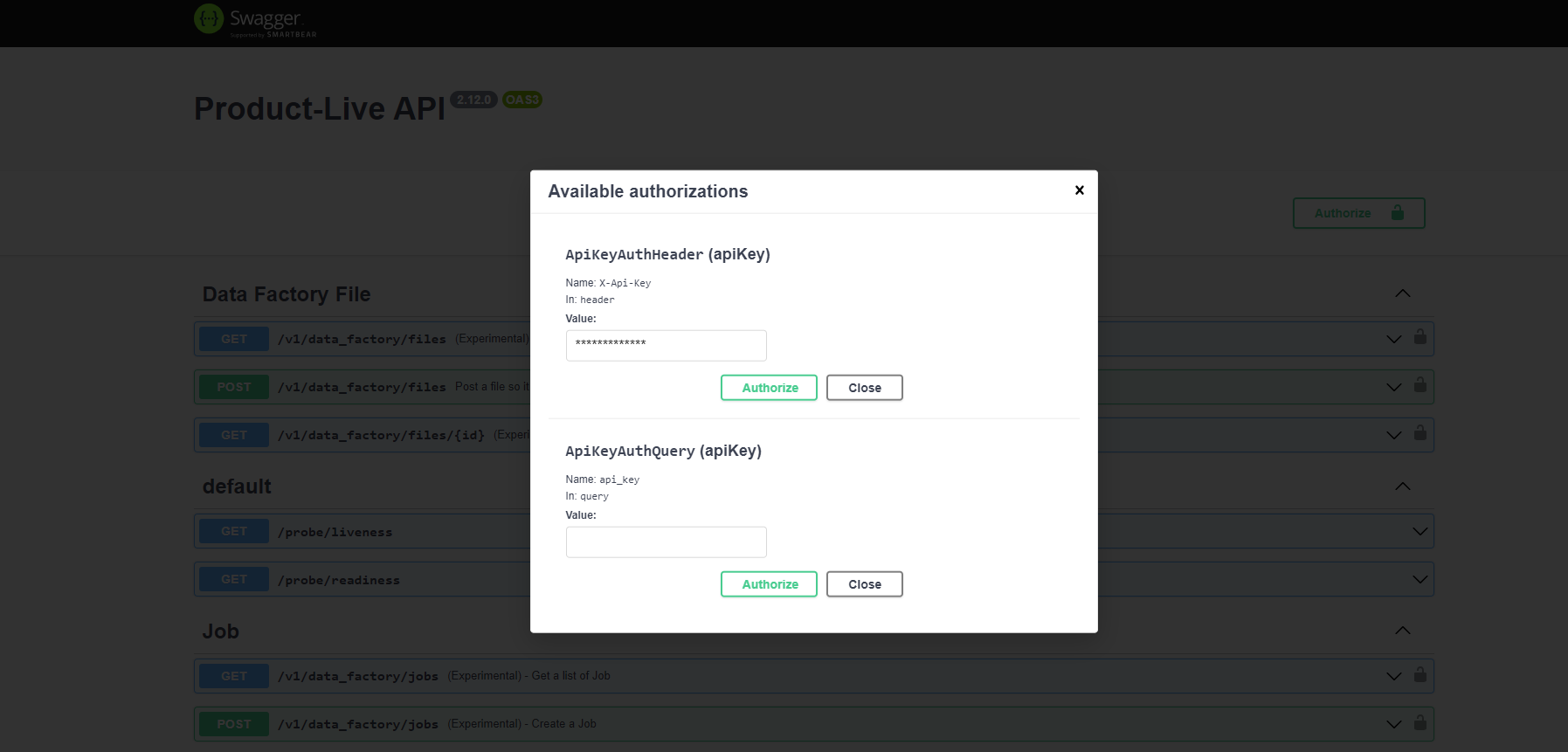
Task: Close the authorizations dialog with X
Action: point(1079,190)
